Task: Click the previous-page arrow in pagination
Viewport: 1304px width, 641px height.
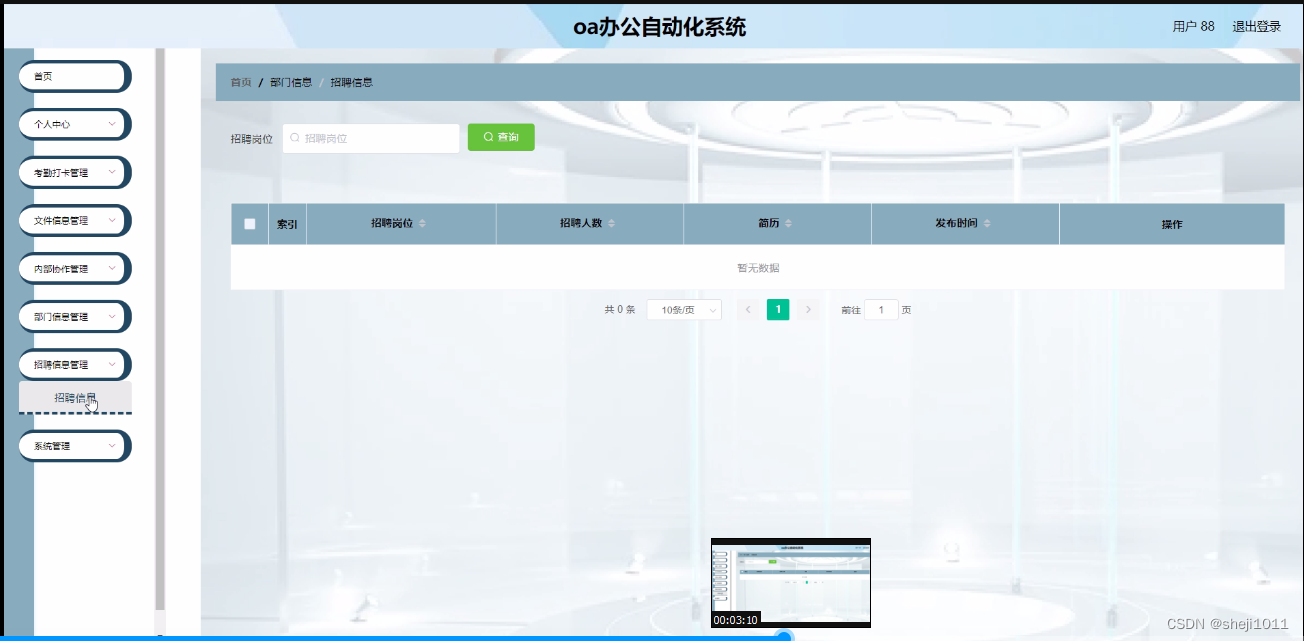Action: tap(748, 309)
